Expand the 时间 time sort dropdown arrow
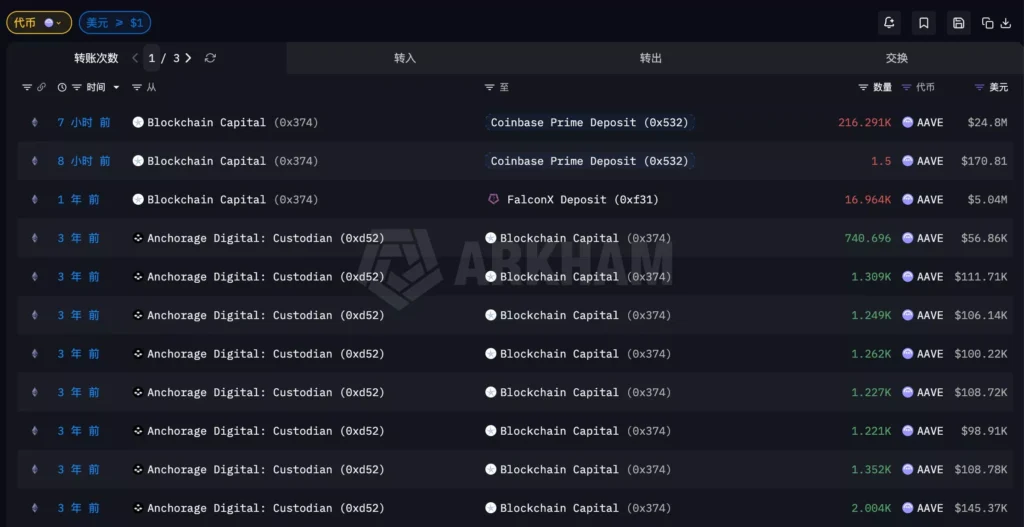Viewport: 1024px width, 527px height. tap(116, 88)
